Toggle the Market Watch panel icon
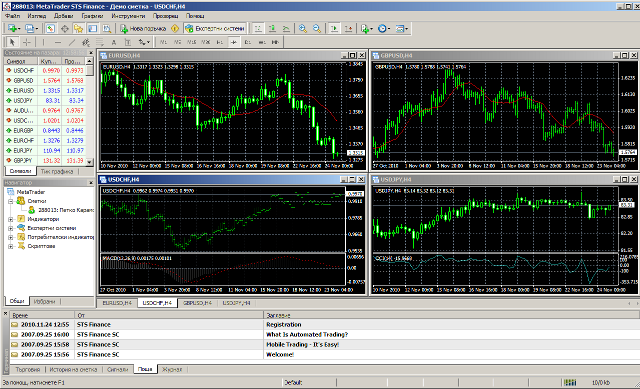Viewport: 640px width, 389px height. [x=50, y=29]
